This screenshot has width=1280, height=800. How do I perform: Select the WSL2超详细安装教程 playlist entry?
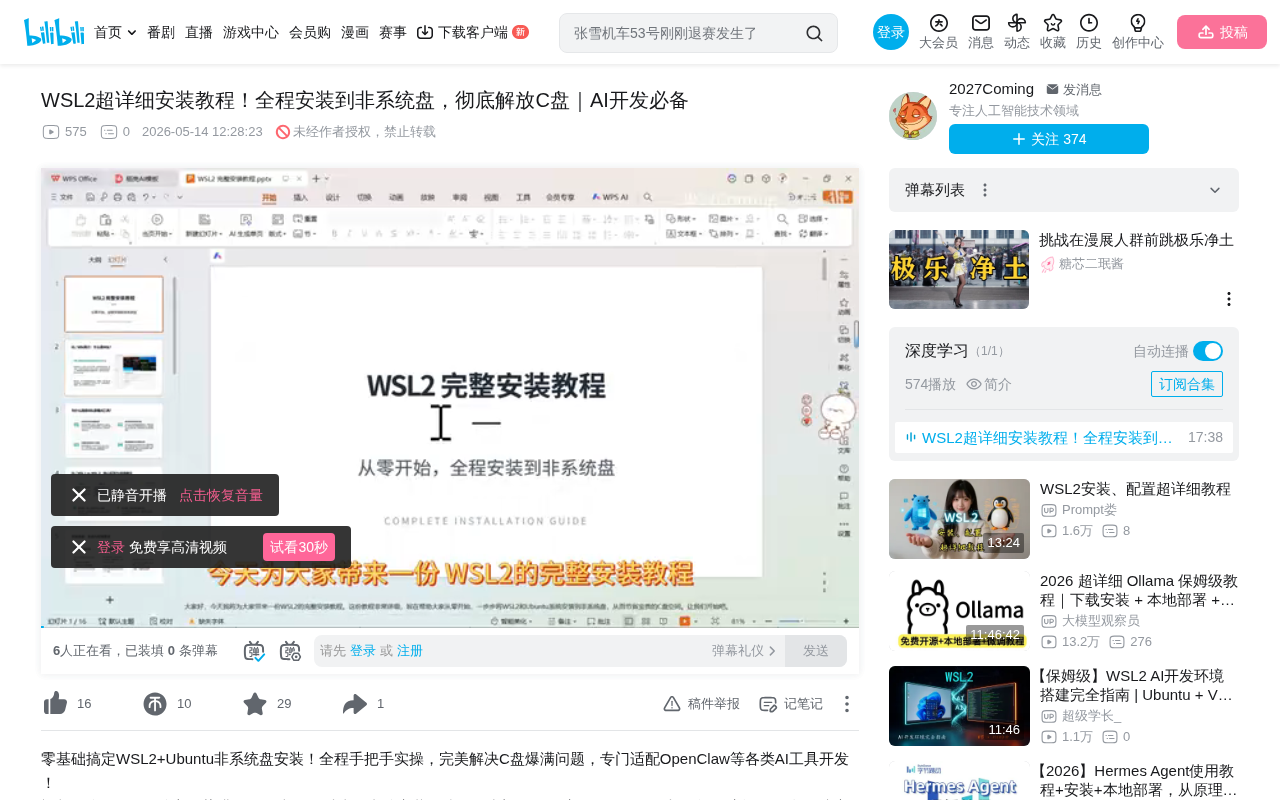tap(1064, 437)
